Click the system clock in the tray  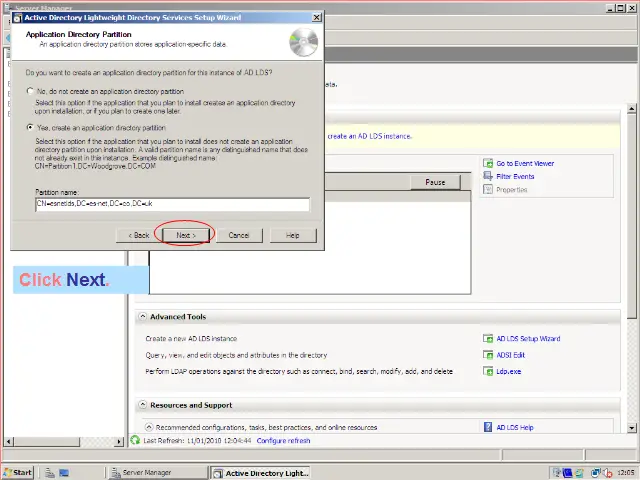pyautogui.click(x=625, y=473)
